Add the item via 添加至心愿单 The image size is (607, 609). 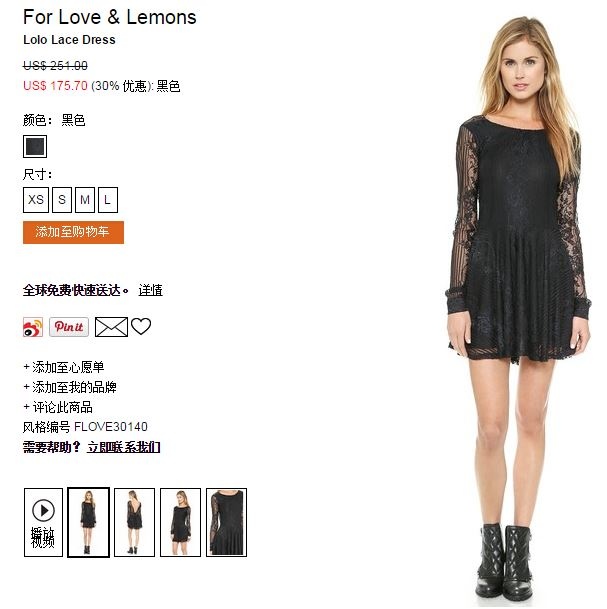[64, 367]
